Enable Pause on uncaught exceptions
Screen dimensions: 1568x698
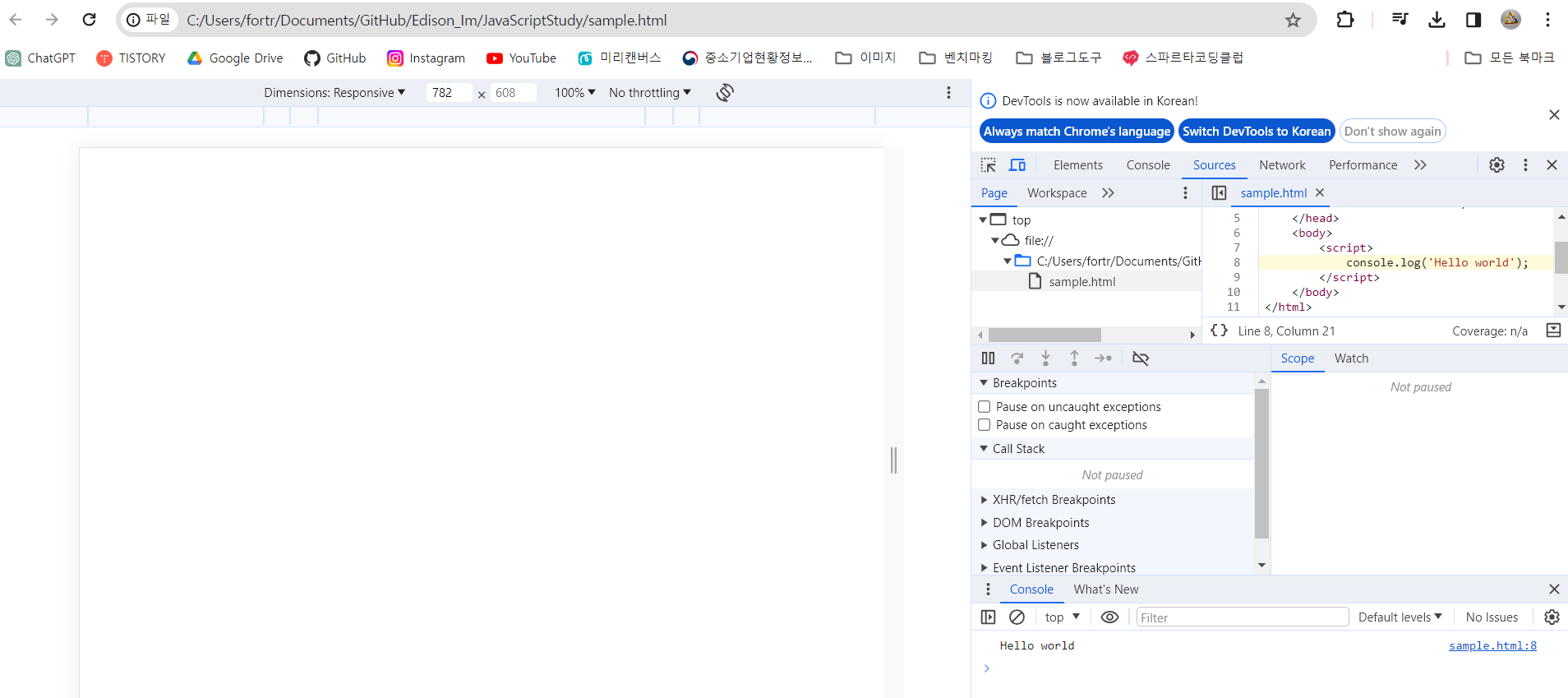984,406
